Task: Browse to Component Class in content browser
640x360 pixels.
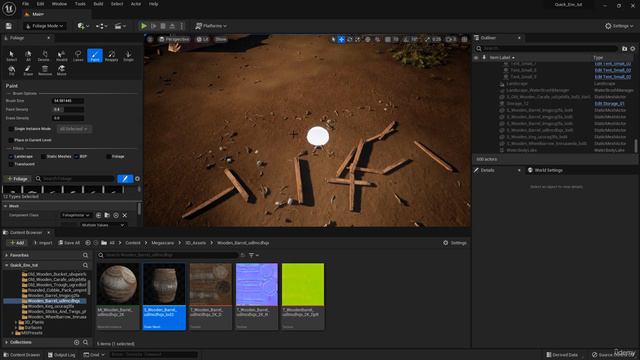Action: point(107,215)
